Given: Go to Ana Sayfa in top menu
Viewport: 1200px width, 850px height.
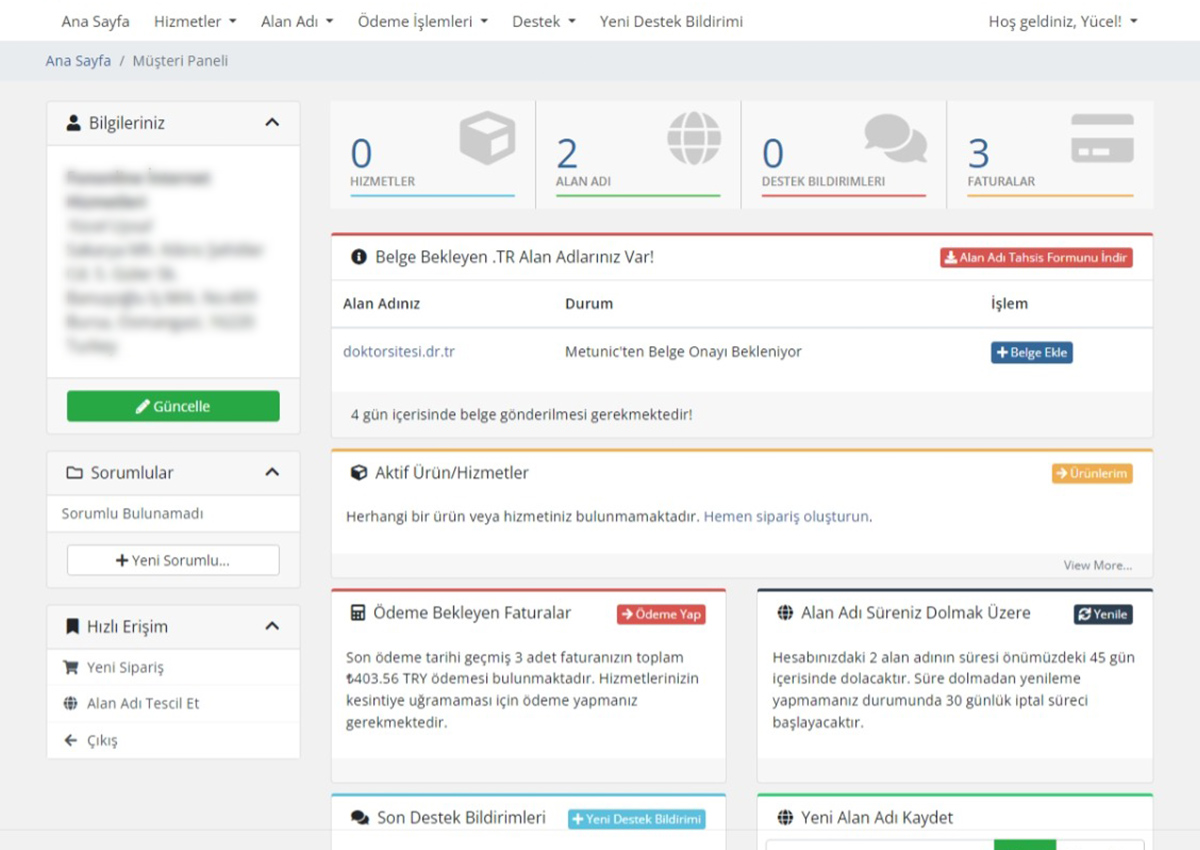Looking at the screenshot, I should [95, 21].
